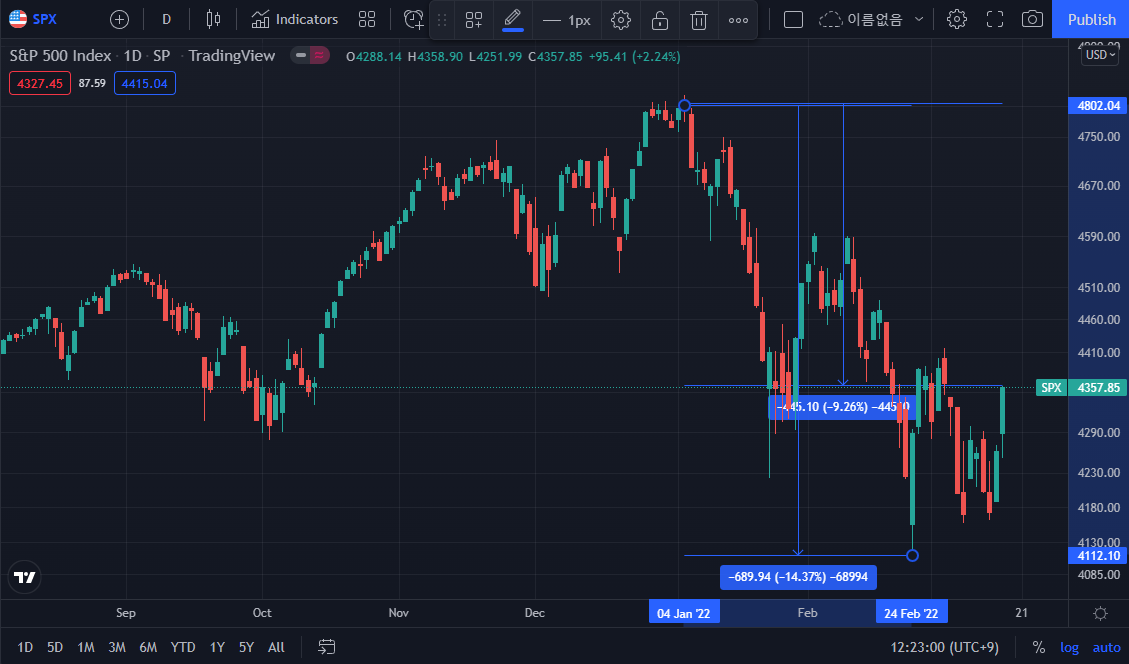
Task: Select the 3M date range
Action: point(117,647)
